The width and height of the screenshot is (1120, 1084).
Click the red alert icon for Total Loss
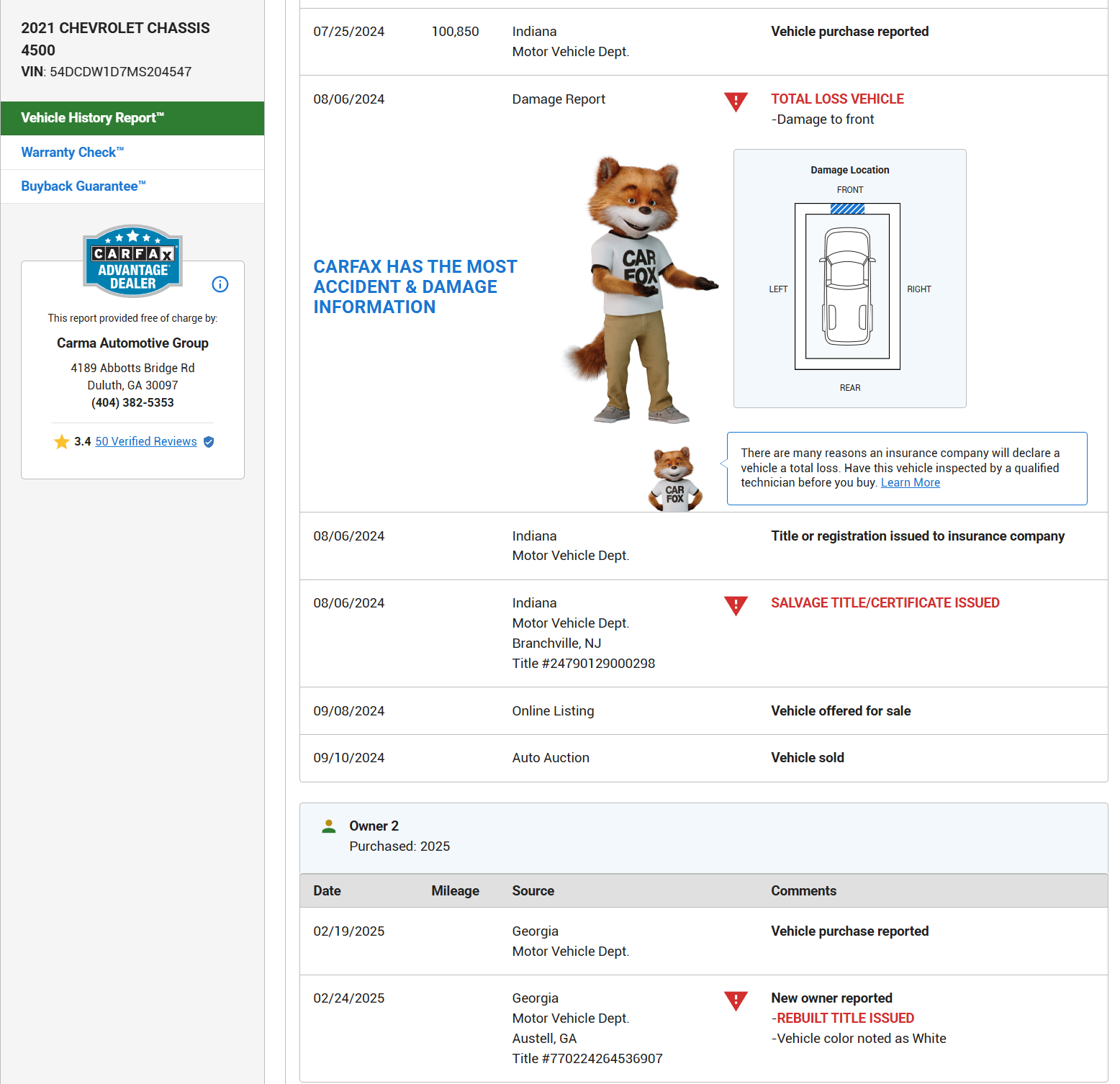[x=736, y=101]
